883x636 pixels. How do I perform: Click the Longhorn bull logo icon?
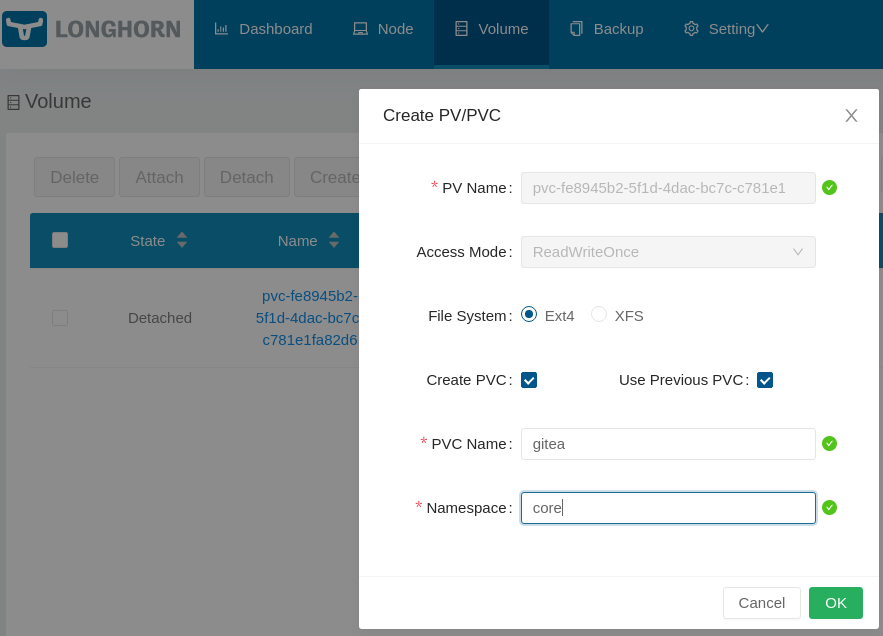[x=24, y=29]
